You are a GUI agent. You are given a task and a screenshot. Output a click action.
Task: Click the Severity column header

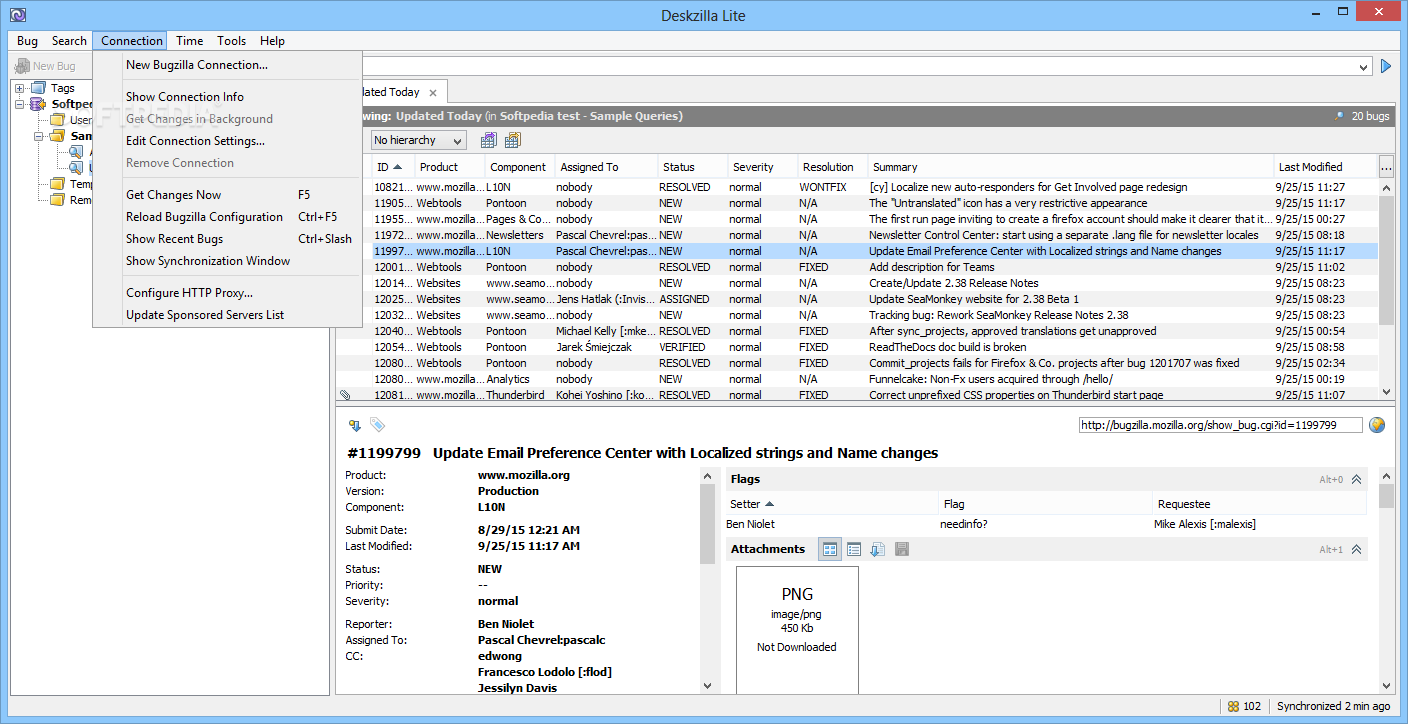click(762, 167)
